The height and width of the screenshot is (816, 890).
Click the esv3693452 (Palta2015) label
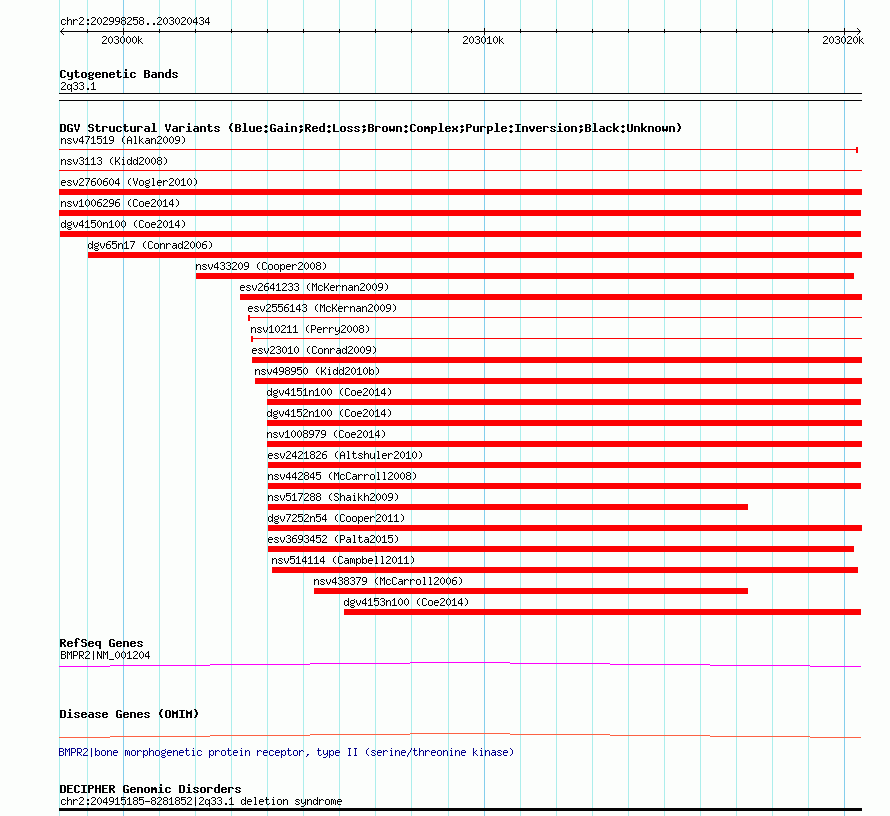pyautogui.click(x=333, y=539)
